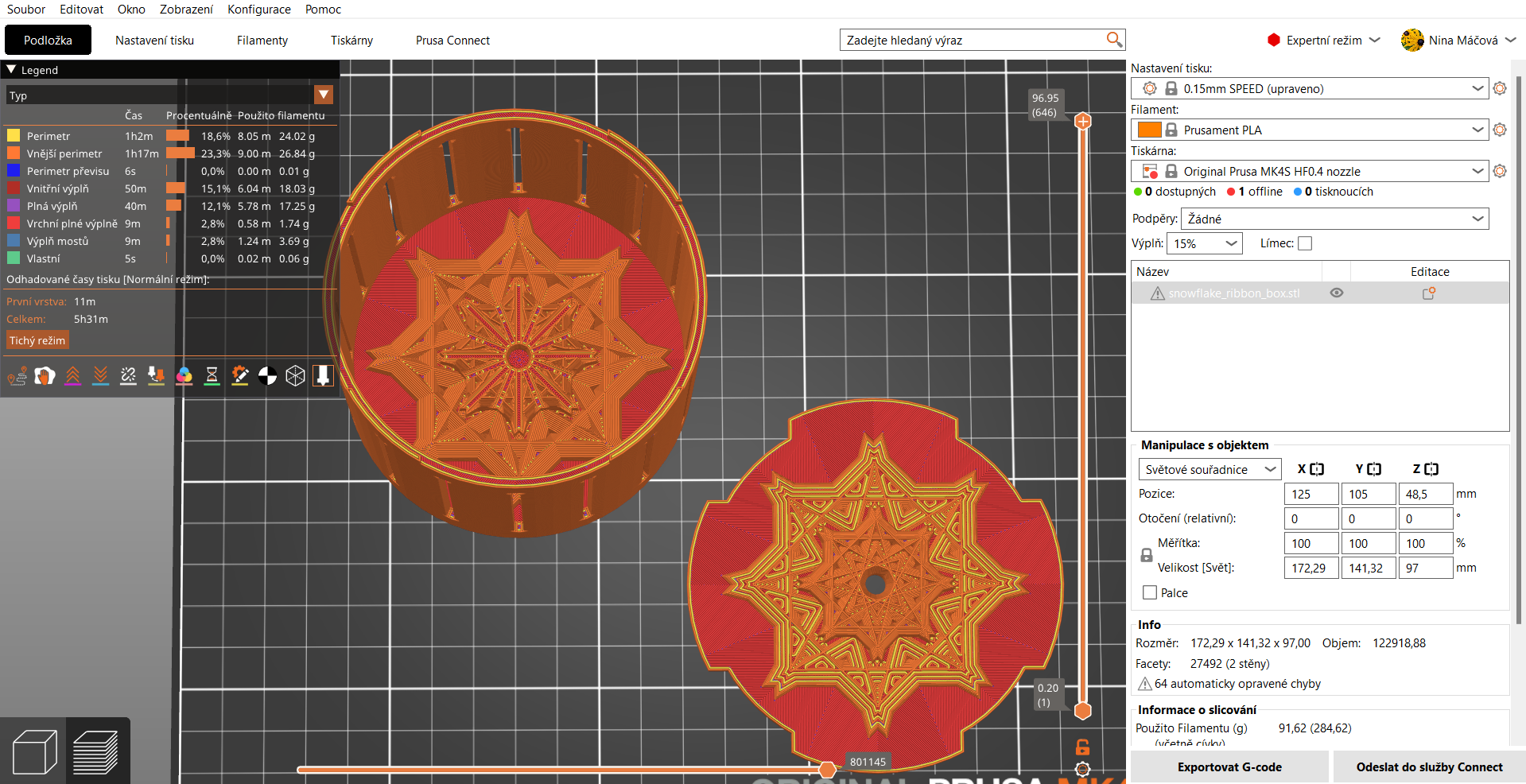Switch to Nastavení tisku tab
The image size is (1526, 784).
click(x=154, y=40)
